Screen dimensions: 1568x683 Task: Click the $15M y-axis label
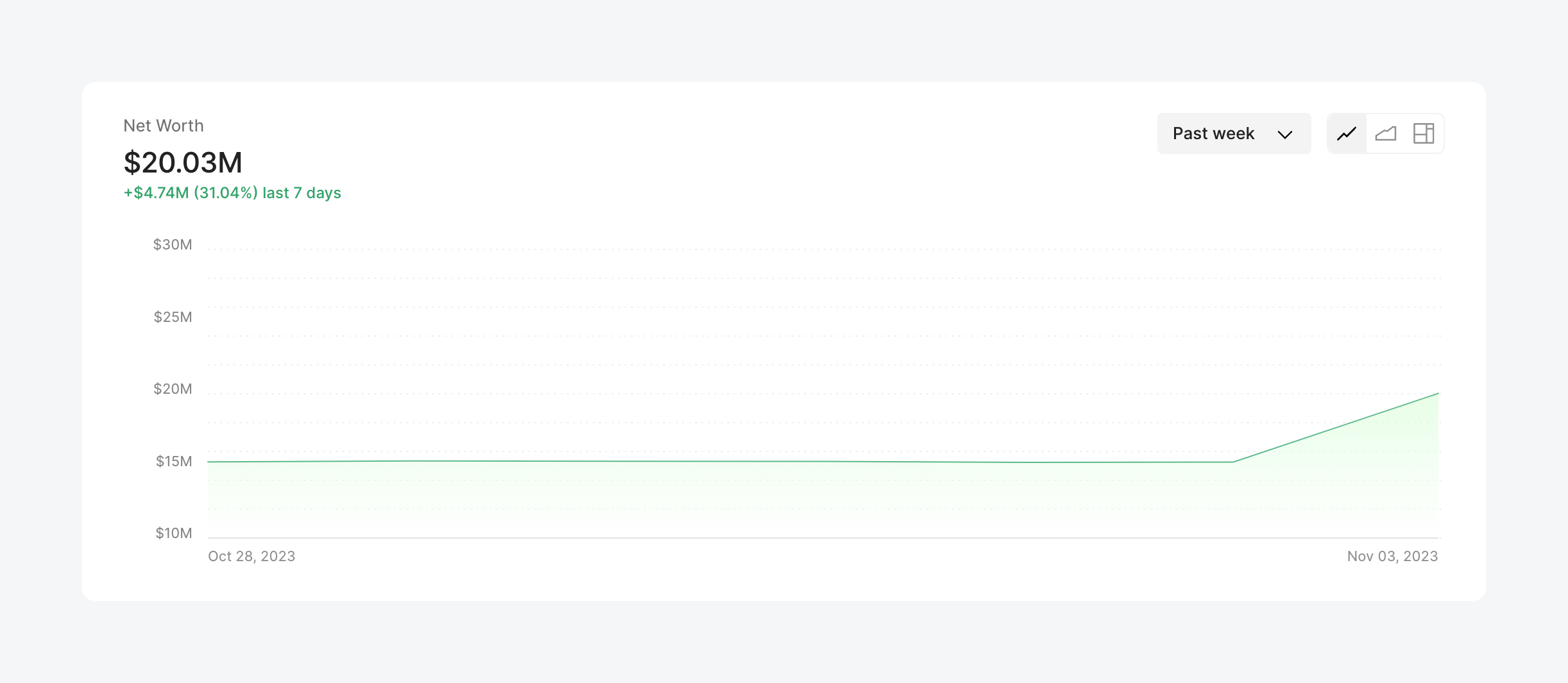[174, 461]
